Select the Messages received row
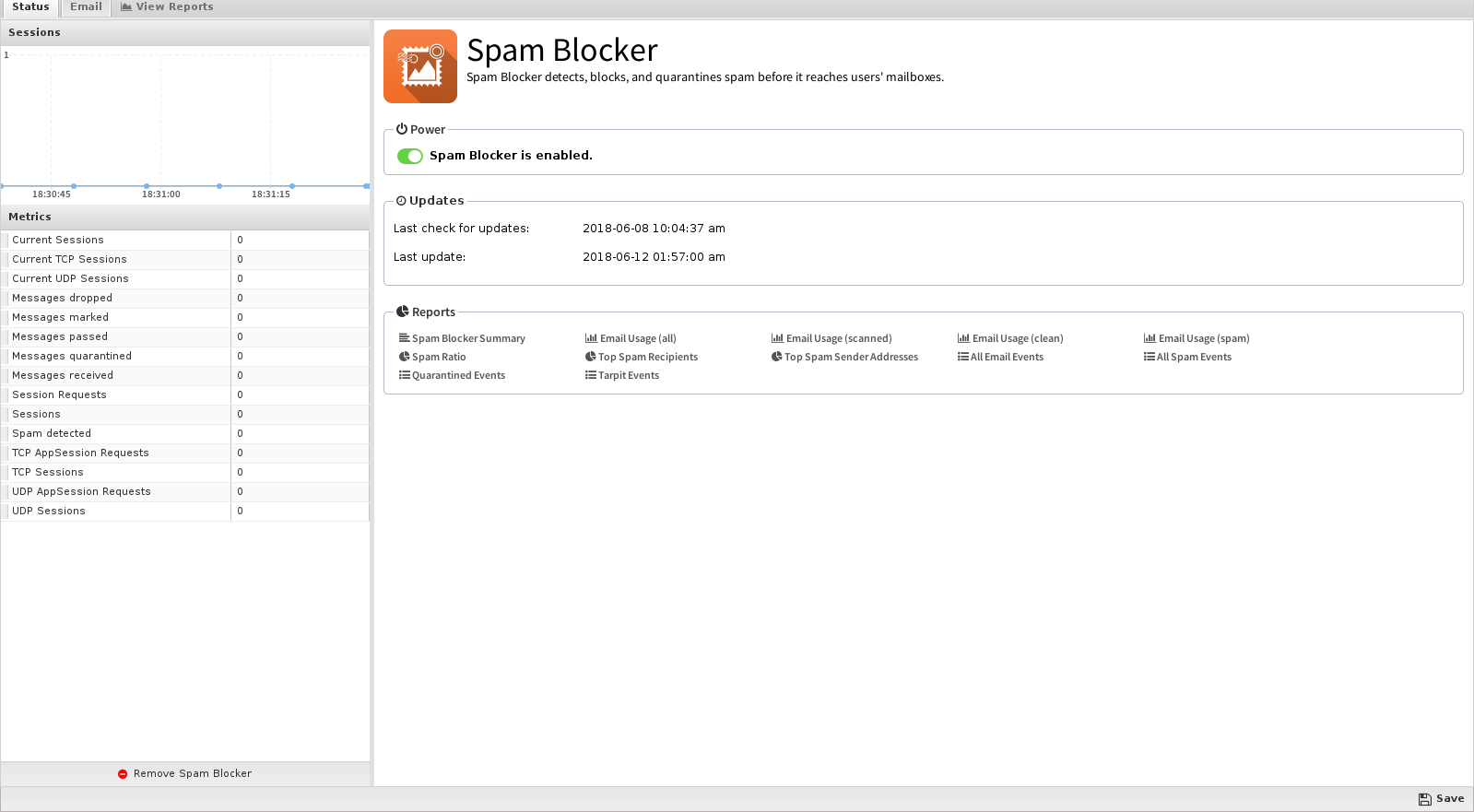This screenshot has width=1474, height=812. point(185,375)
